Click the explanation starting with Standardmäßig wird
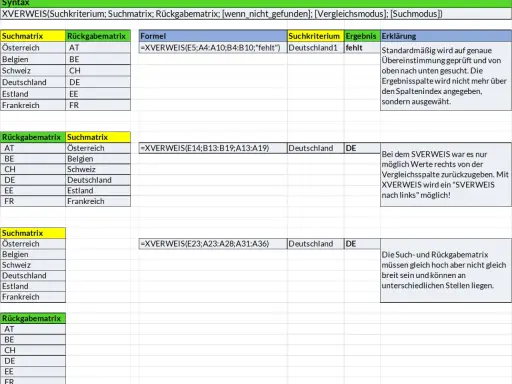The image size is (512, 384). click(446, 76)
